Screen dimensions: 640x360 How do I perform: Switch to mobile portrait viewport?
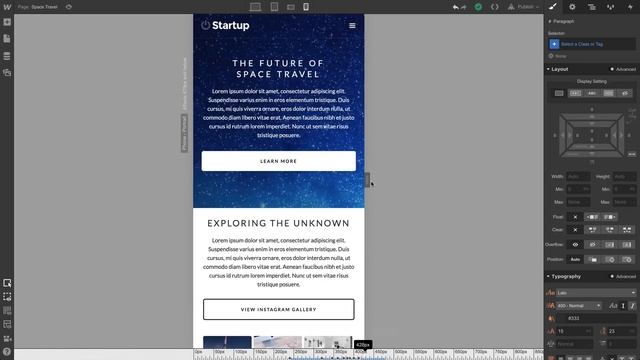[306, 7]
